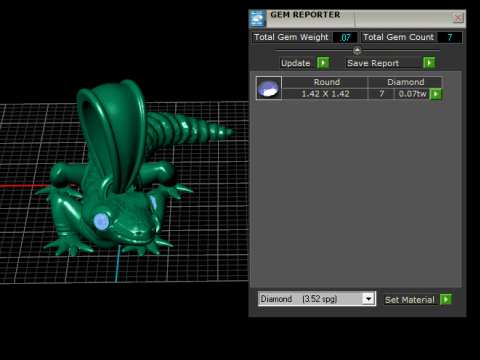This screenshot has width=480, height=360.
Task: Click the 1.42 X 1.42 size cell
Action: pos(325,94)
